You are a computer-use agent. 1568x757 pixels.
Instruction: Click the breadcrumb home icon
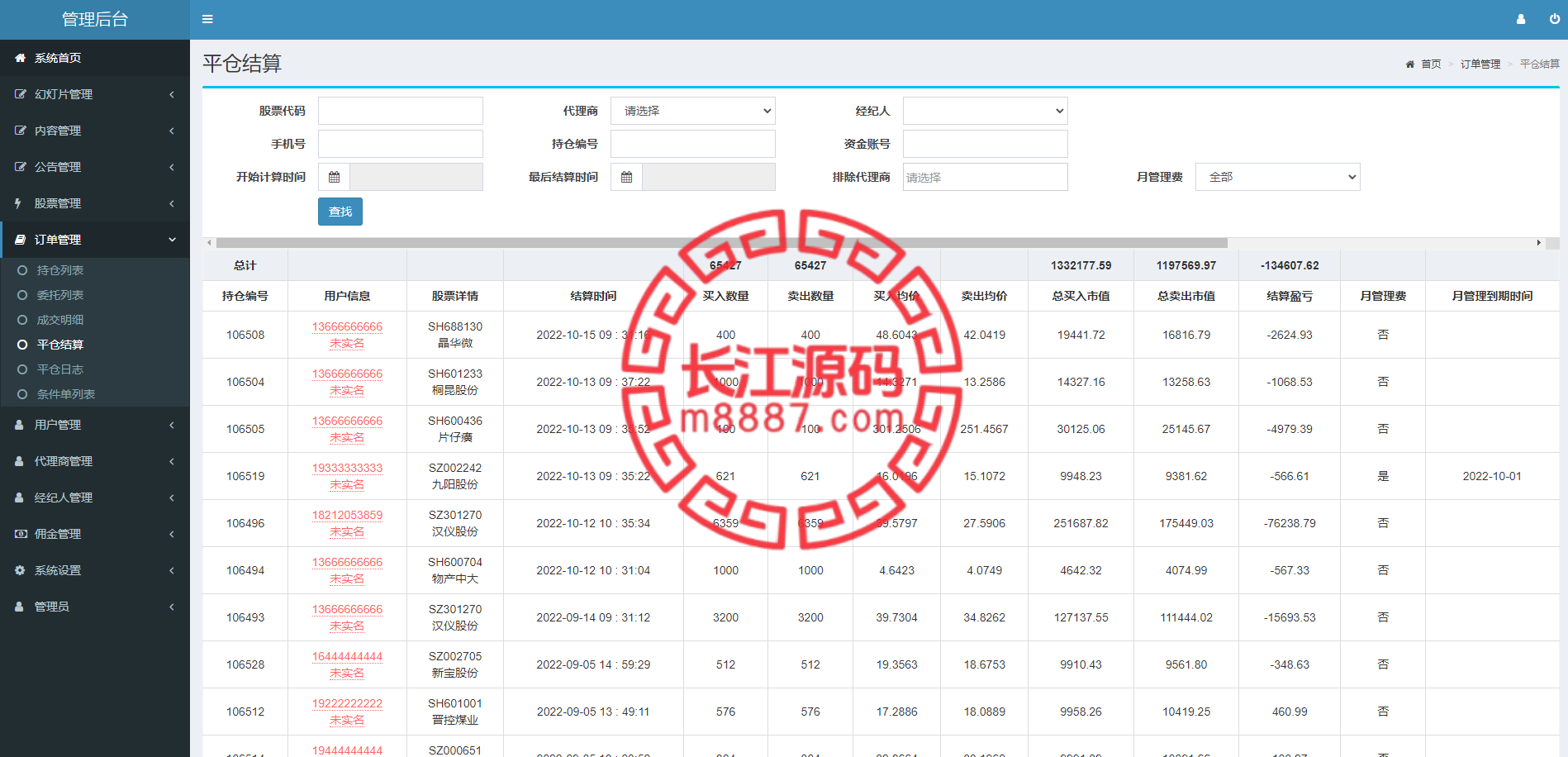pyautogui.click(x=1410, y=64)
